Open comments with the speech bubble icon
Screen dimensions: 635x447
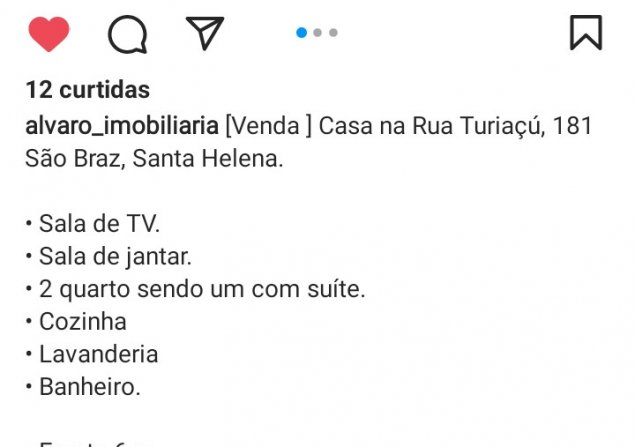pyautogui.click(x=127, y=35)
